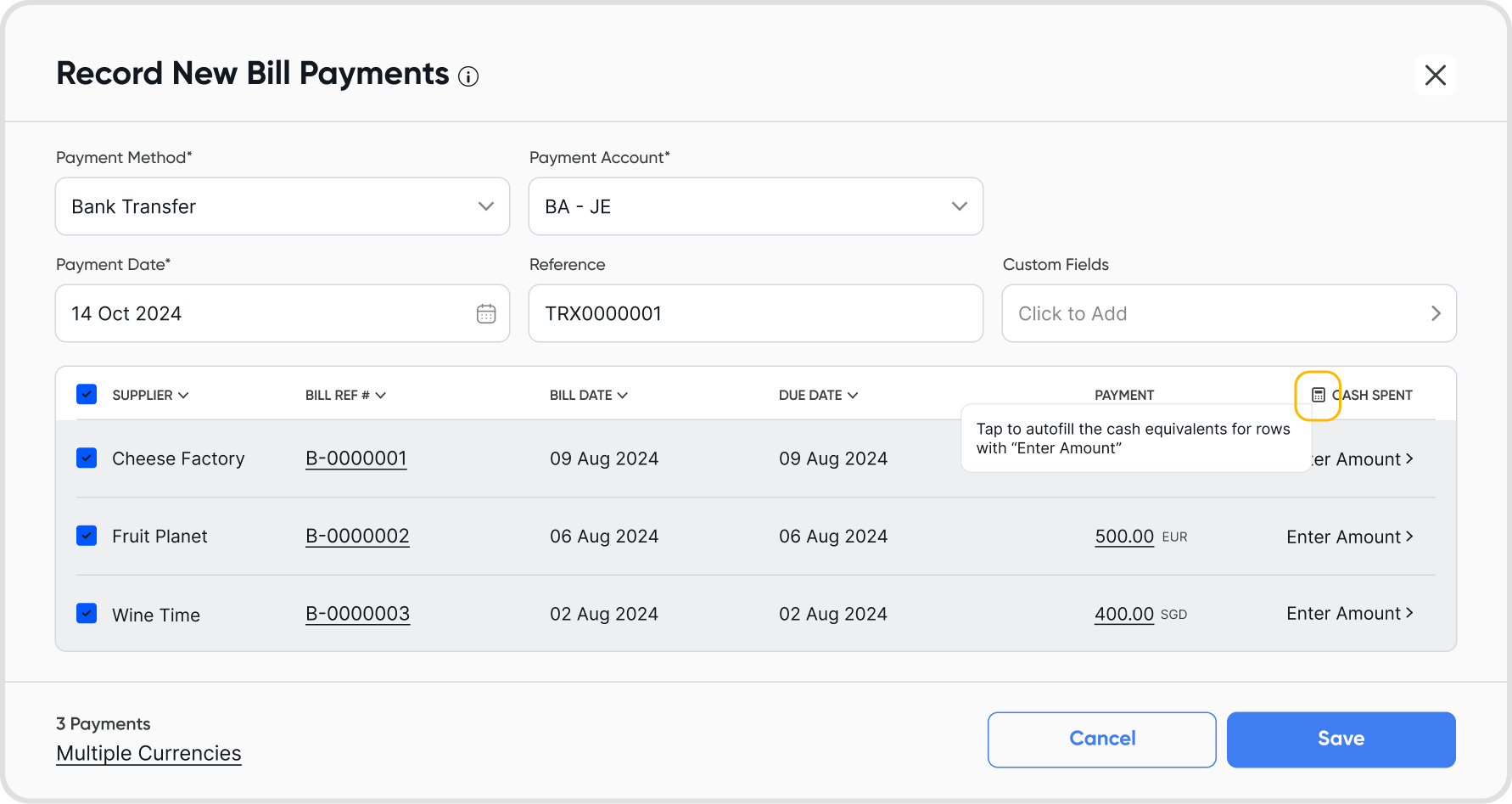
Task: Click the autofill calculator icon near Cash Spent
Action: pos(1318,395)
